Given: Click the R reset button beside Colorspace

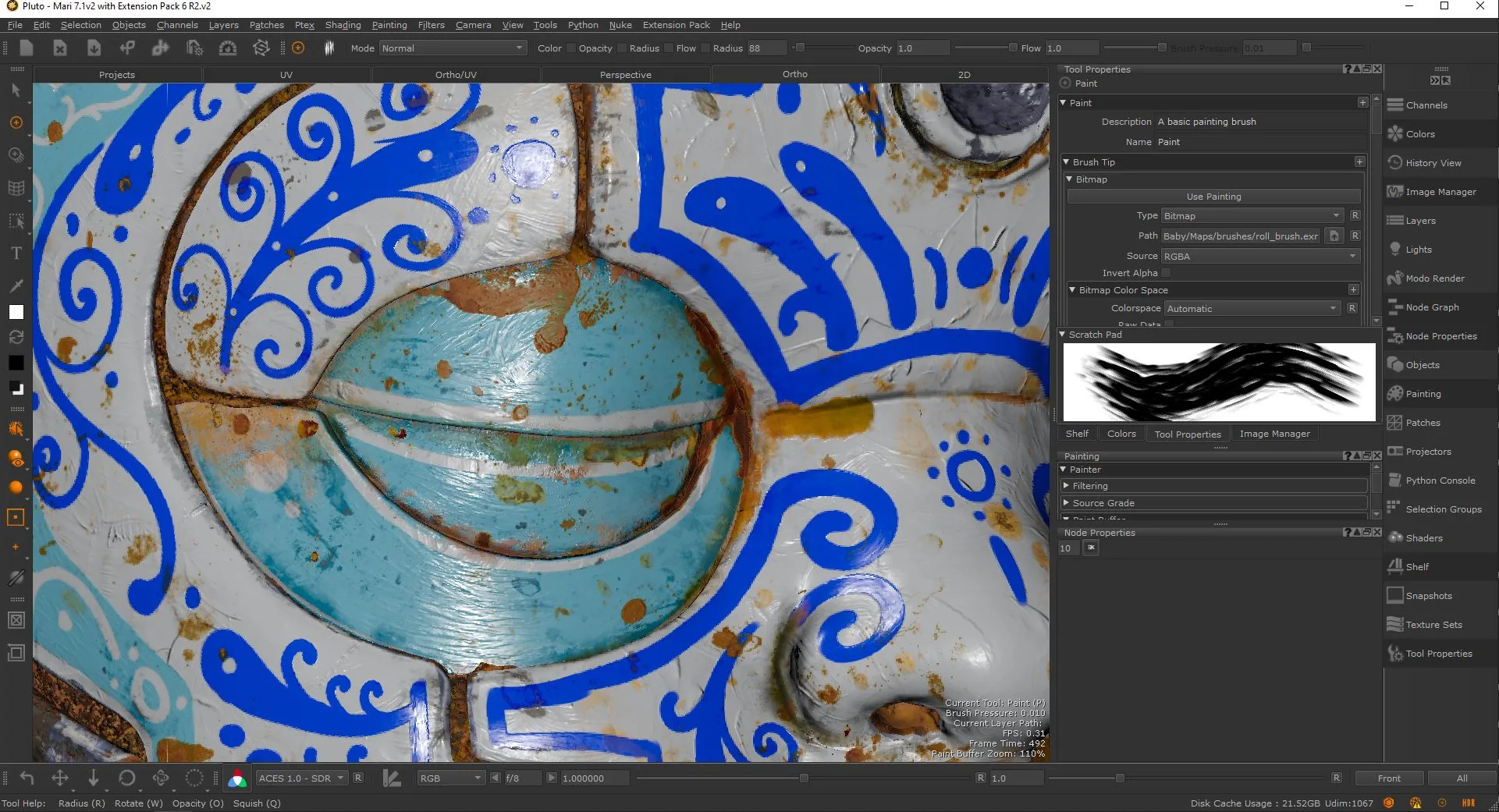Looking at the screenshot, I should (1352, 309).
